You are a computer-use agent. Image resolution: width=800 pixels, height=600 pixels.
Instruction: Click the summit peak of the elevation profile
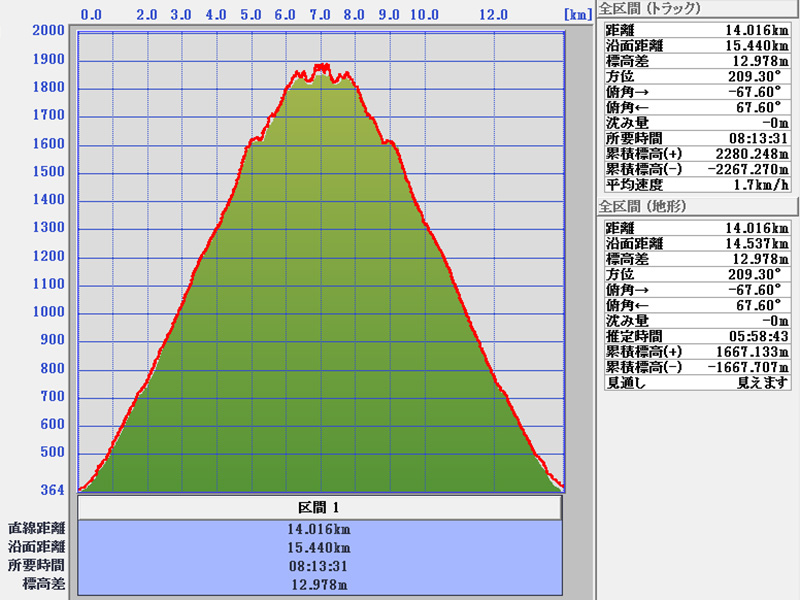click(321, 67)
